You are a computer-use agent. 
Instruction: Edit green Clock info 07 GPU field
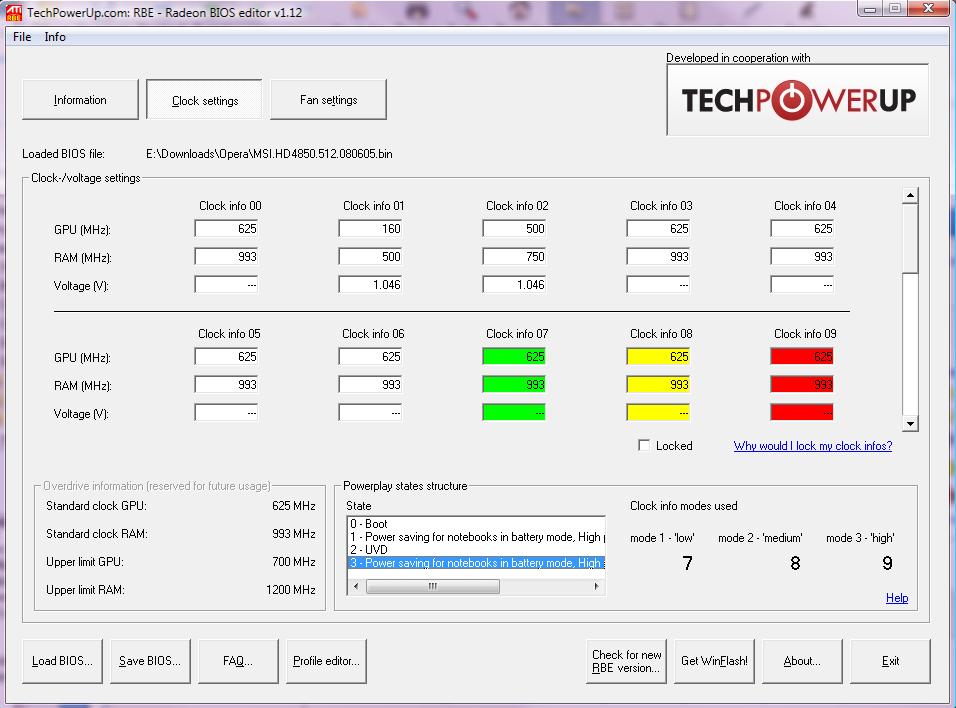point(514,357)
